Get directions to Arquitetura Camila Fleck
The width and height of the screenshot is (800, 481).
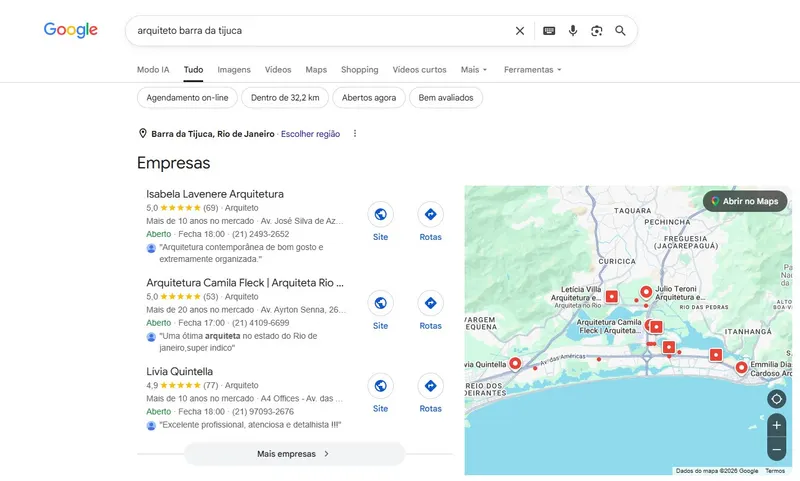[430, 303]
